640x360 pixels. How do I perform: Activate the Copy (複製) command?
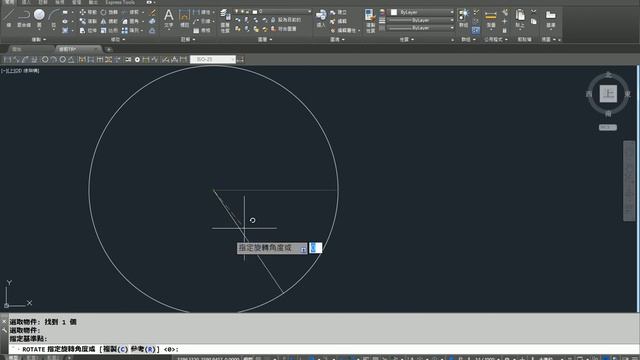88,21
